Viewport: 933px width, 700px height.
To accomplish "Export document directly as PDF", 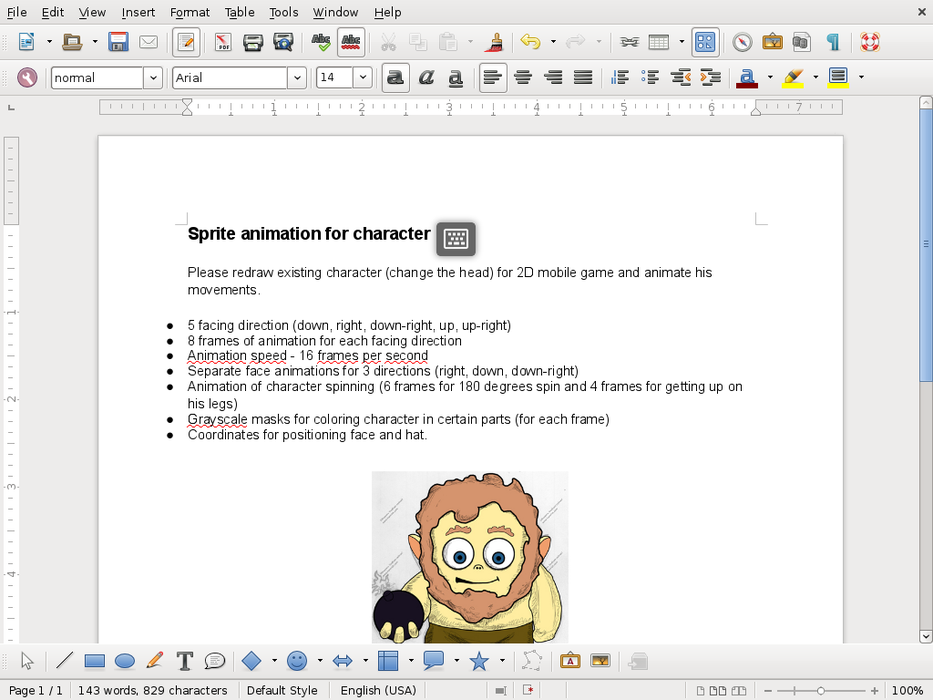I will tap(223, 42).
